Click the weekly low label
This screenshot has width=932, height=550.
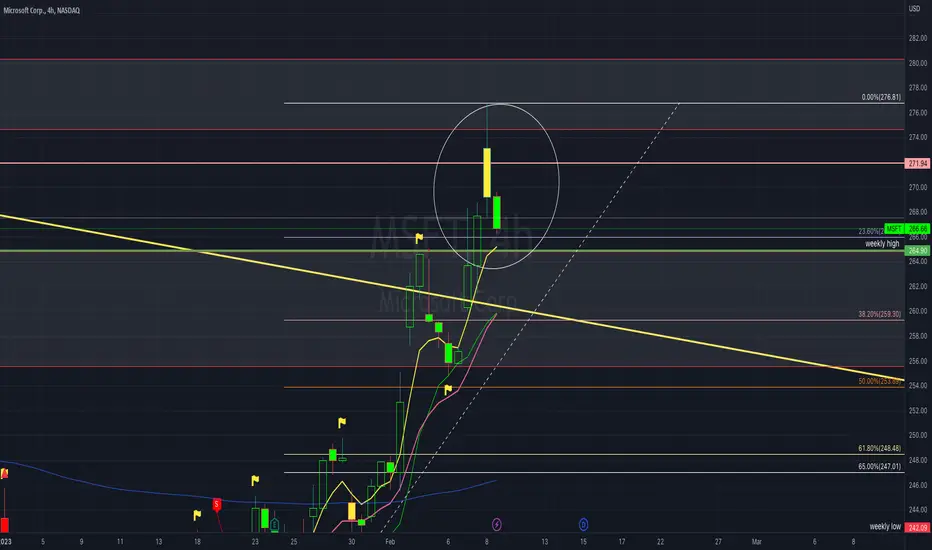coord(885,527)
